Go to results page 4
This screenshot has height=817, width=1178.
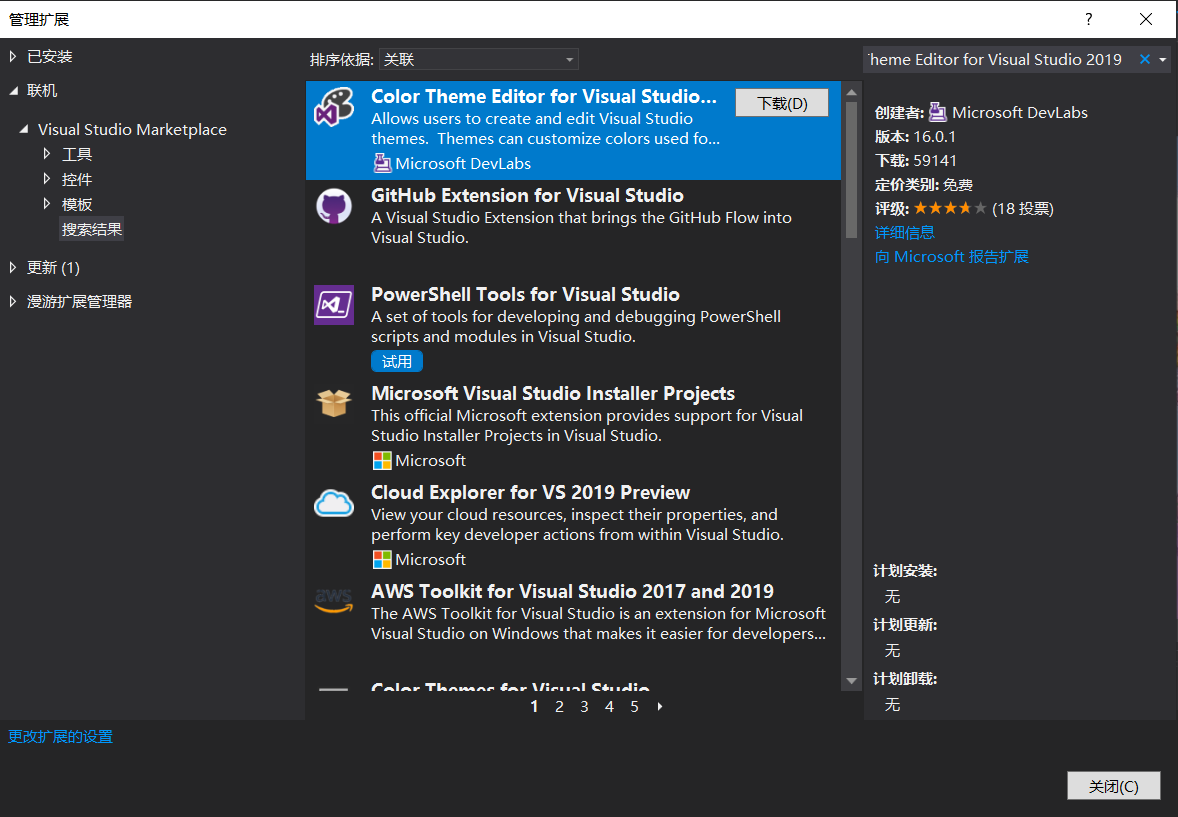coord(609,707)
